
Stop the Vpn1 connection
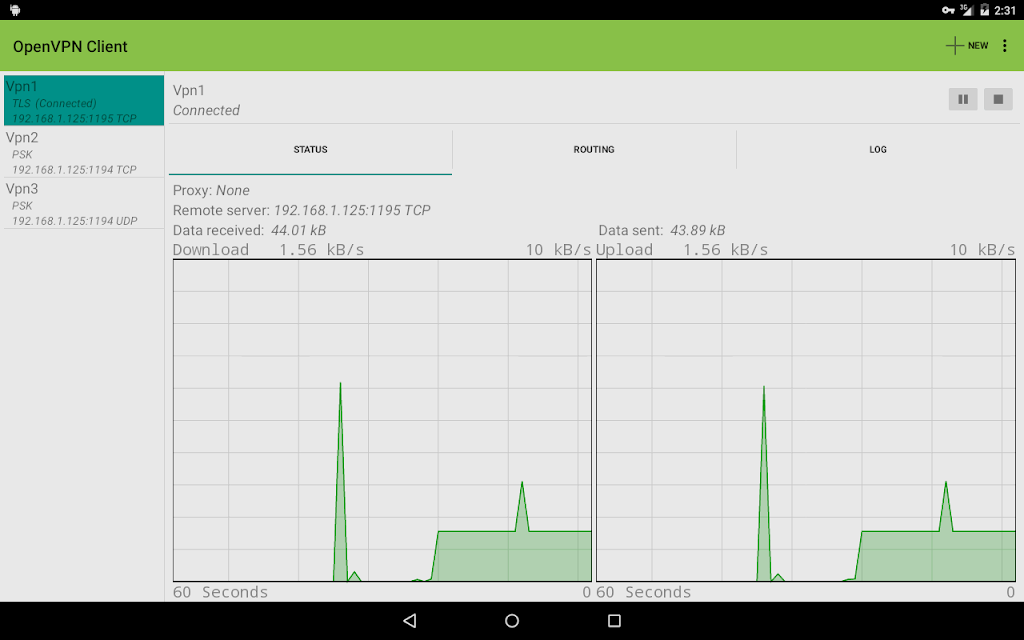tap(998, 99)
